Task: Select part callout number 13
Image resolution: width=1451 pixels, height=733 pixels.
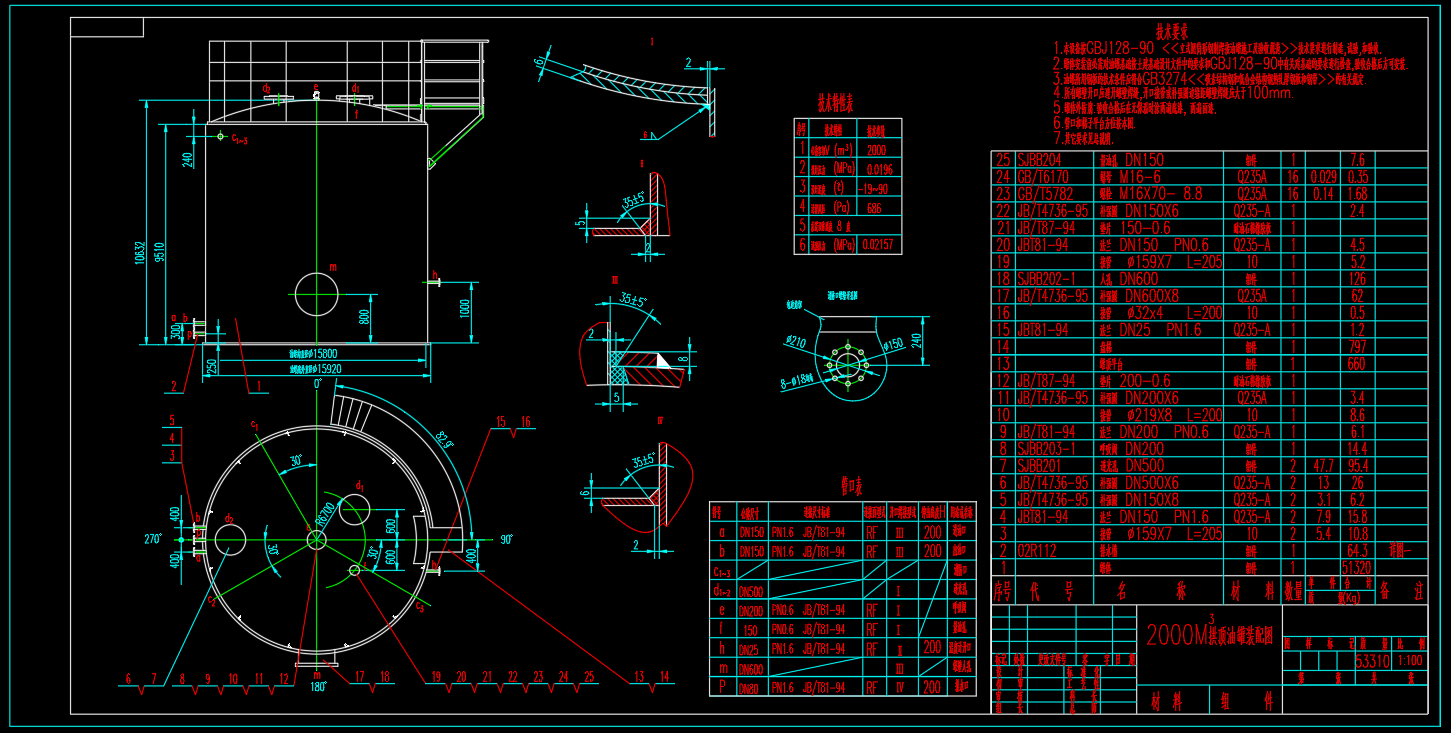Action: pos(638,677)
